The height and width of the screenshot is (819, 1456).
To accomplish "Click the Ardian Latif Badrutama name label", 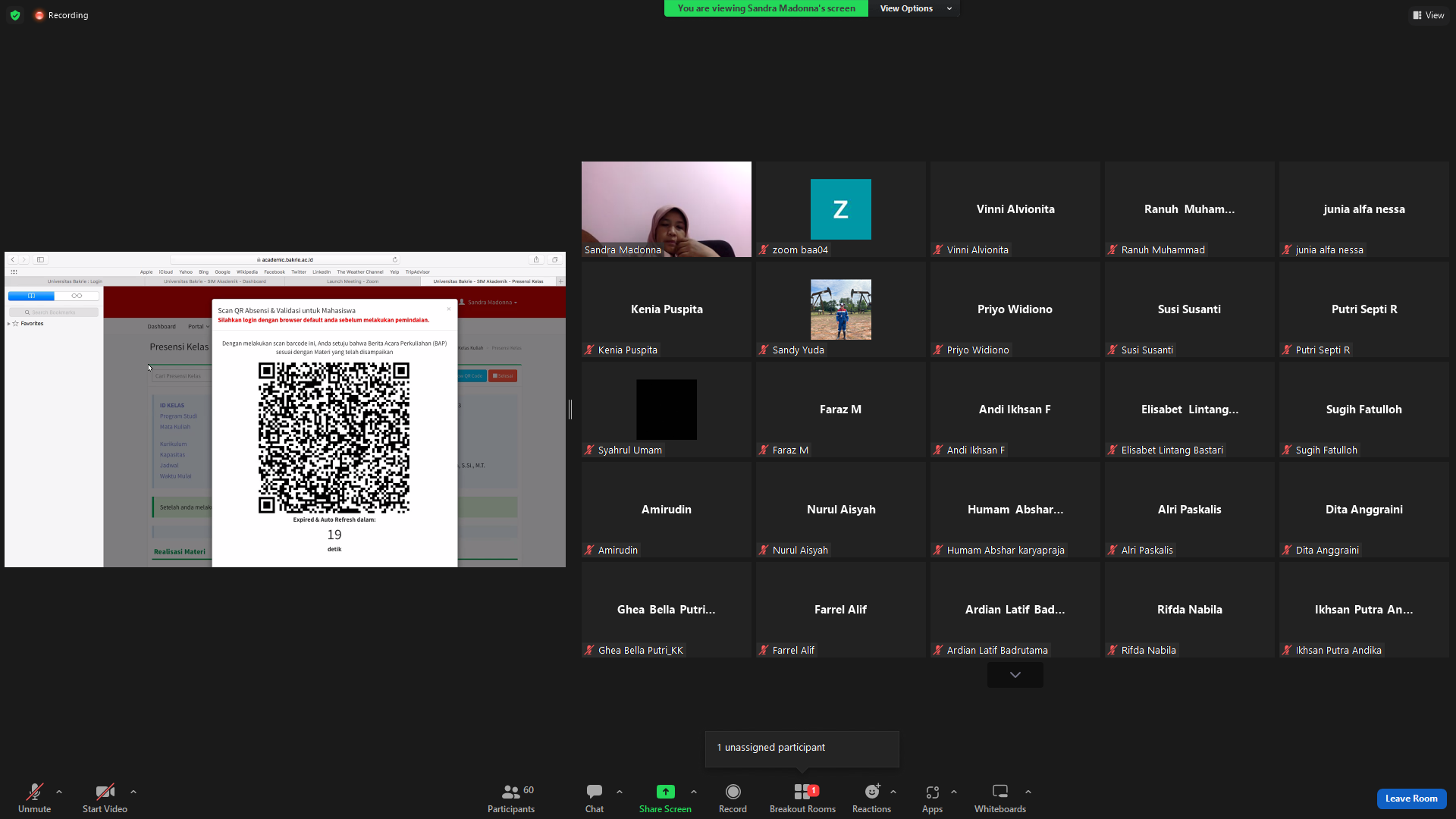I will tap(997, 650).
